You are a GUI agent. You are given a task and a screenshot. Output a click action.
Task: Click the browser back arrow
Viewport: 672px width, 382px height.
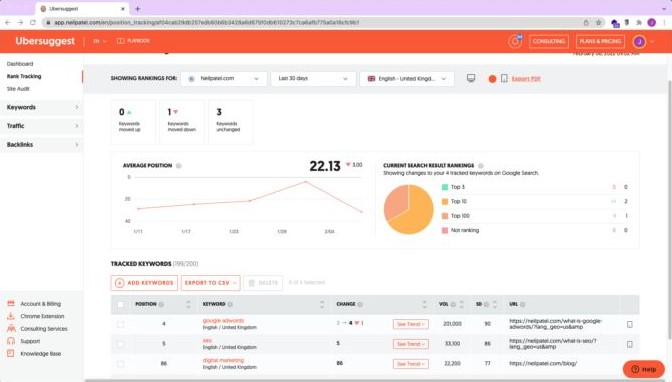(x=8, y=22)
